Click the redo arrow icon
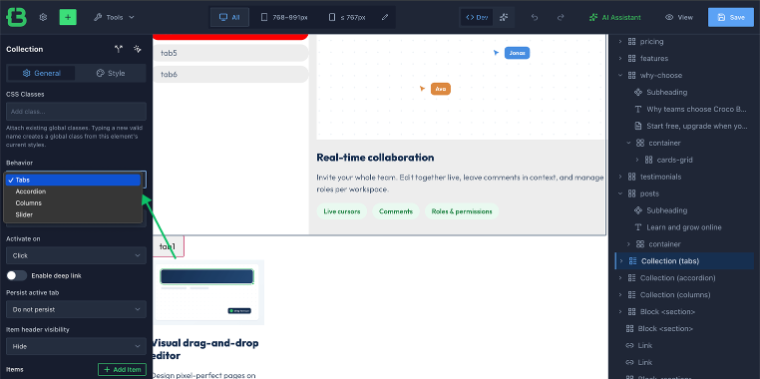The height and width of the screenshot is (379, 760). tap(560, 17)
